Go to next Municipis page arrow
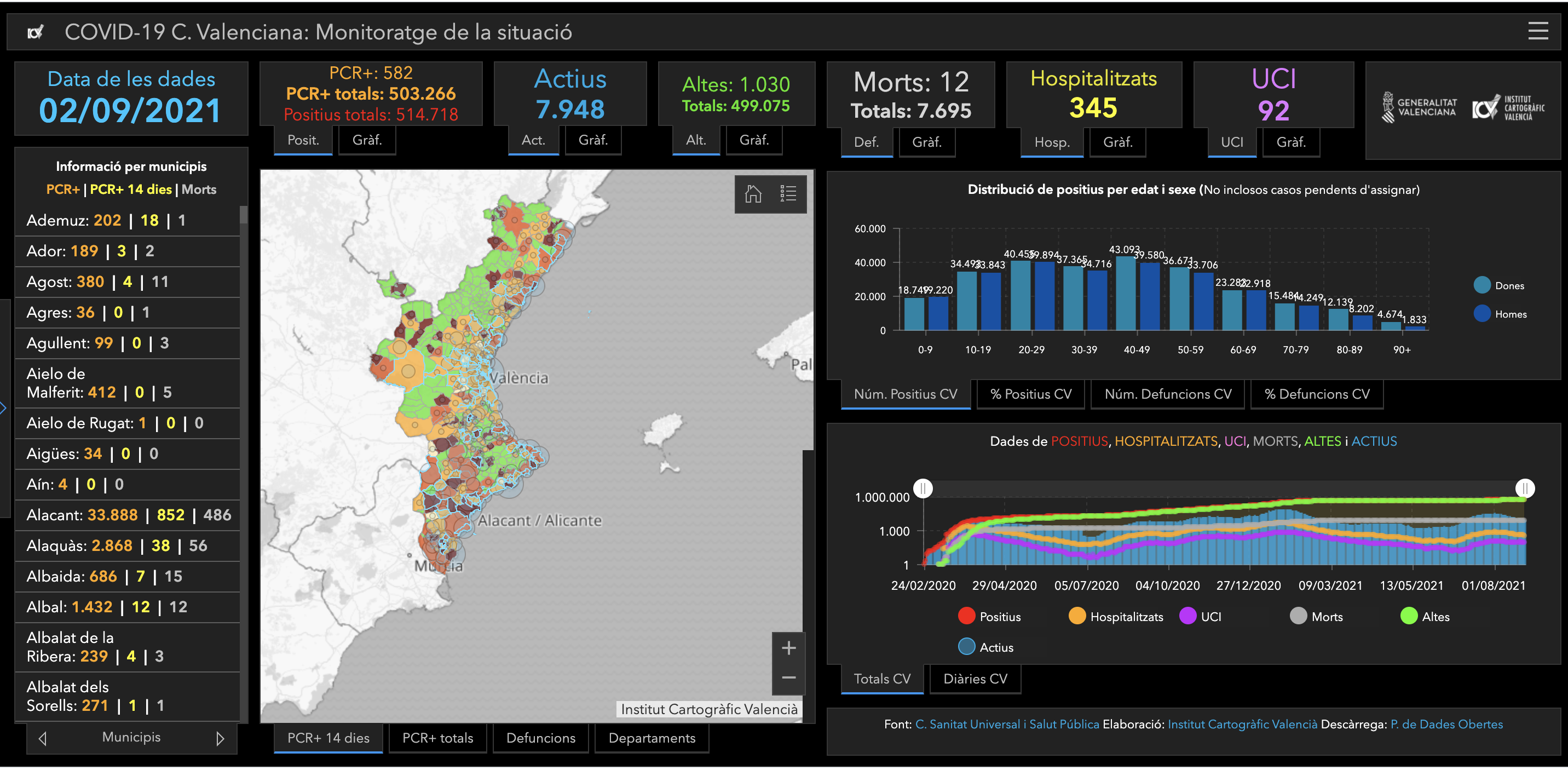This screenshot has width=1568, height=770. [x=220, y=738]
